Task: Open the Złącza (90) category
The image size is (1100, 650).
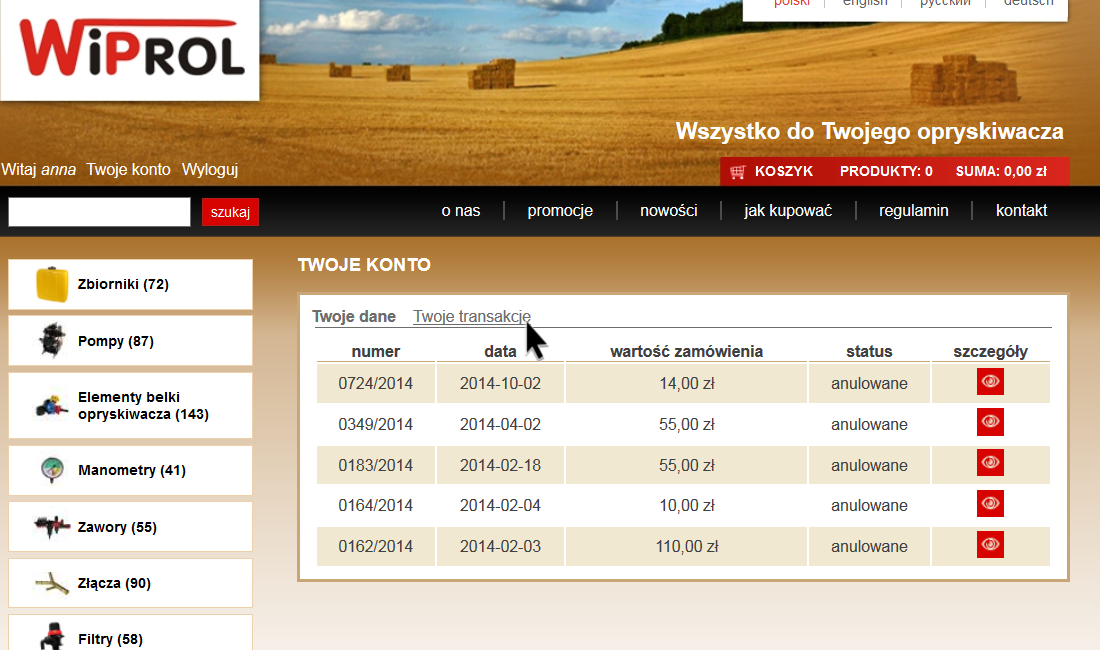Action: [130, 583]
